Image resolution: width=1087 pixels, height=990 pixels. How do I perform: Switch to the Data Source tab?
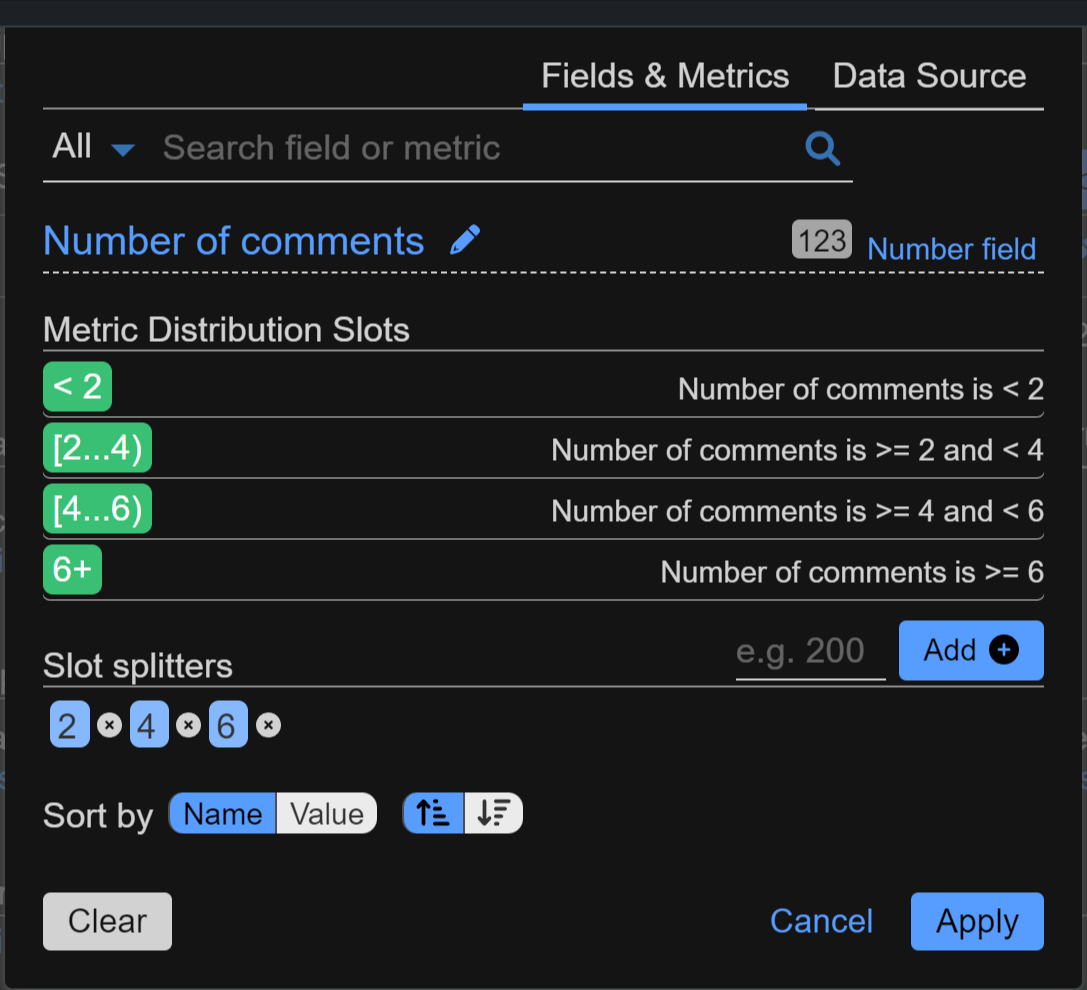coord(929,76)
